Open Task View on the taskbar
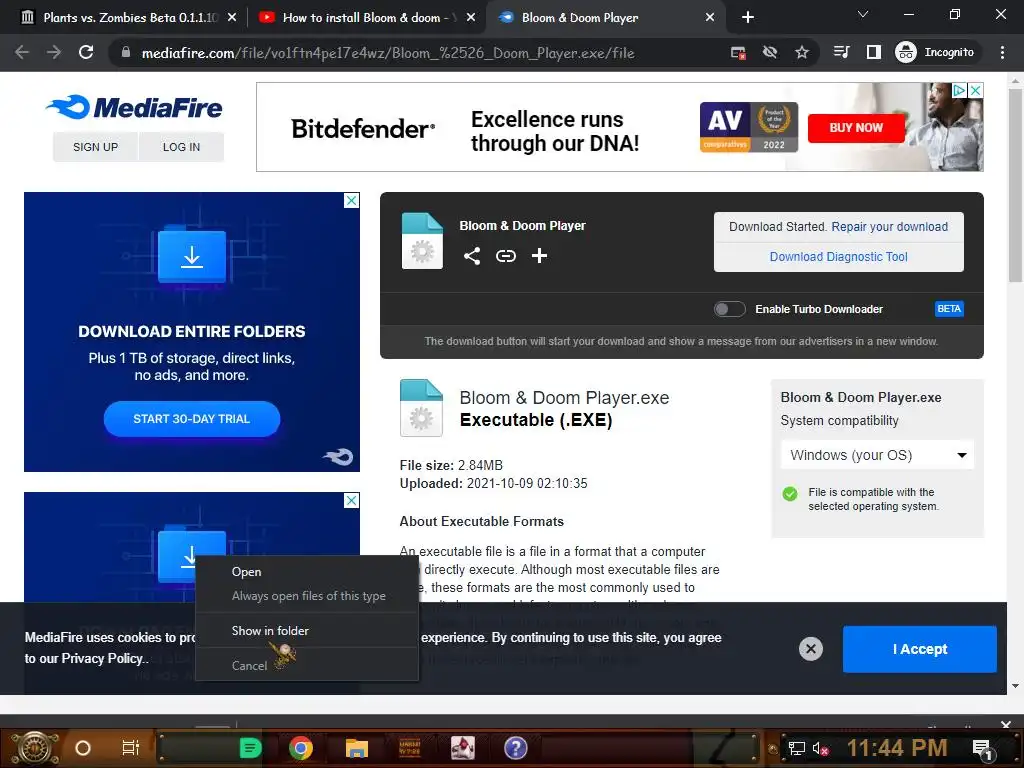 [x=131, y=748]
